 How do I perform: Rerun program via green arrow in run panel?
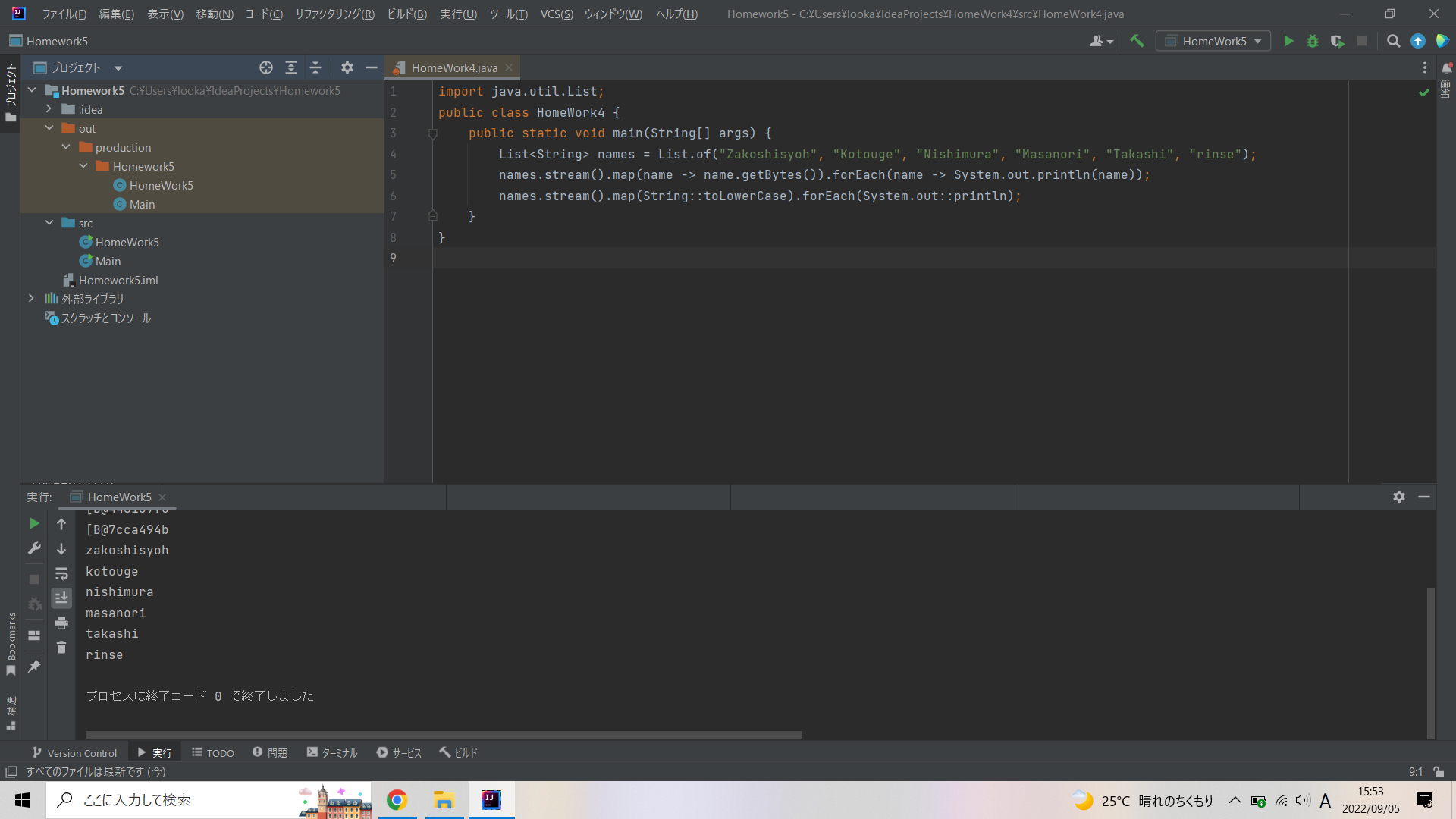pyautogui.click(x=33, y=523)
